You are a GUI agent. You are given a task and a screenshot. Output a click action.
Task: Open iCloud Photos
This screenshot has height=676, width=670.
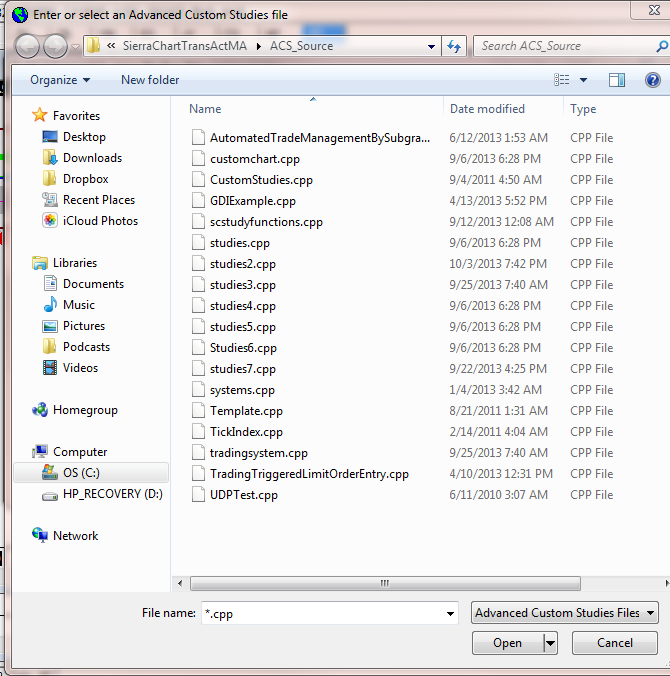tap(90, 221)
